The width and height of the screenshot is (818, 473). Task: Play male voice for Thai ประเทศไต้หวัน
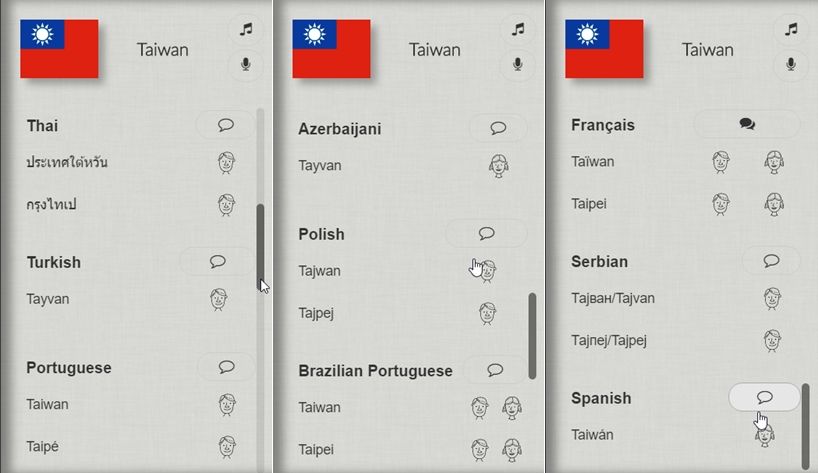pyautogui.click(x=226, y=162)
